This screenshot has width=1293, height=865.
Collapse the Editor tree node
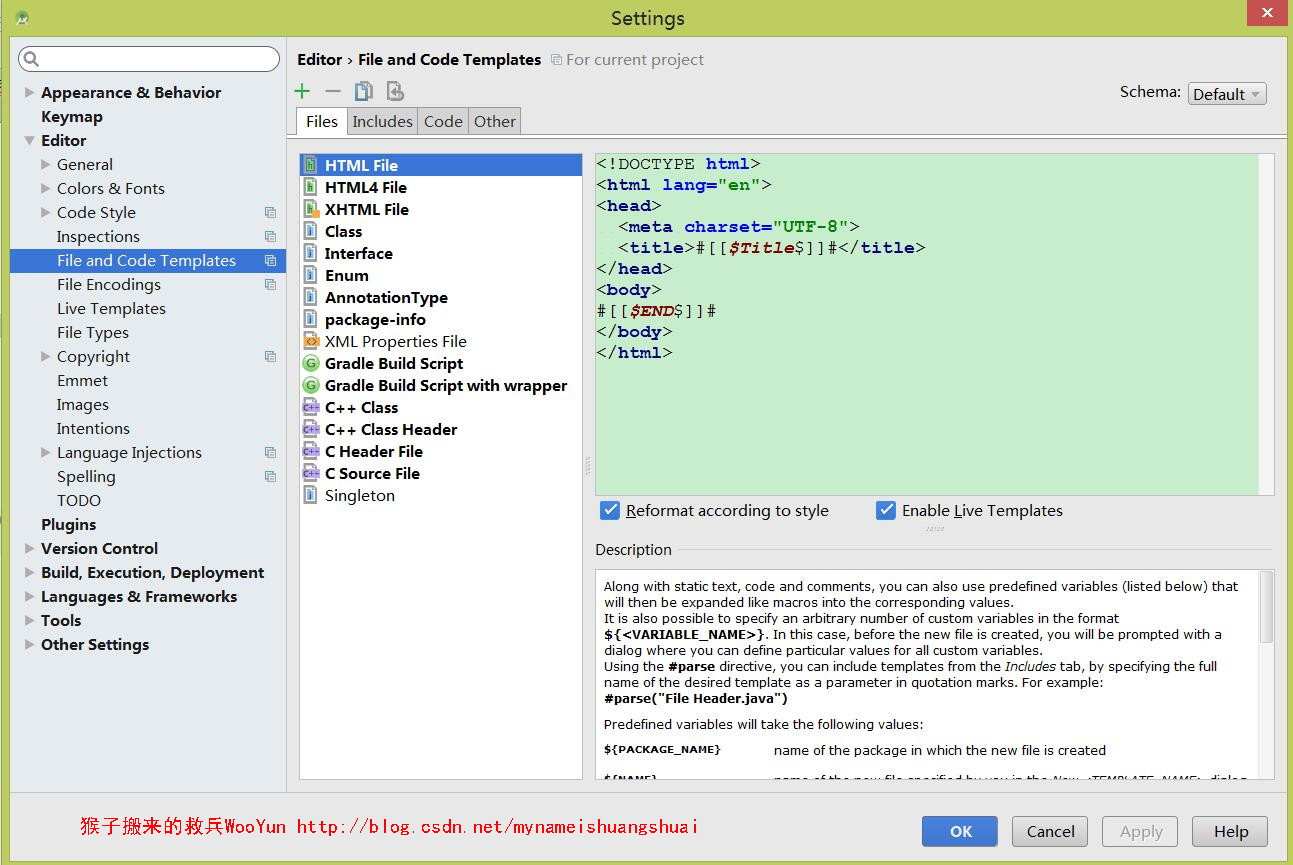coord(29,141)
